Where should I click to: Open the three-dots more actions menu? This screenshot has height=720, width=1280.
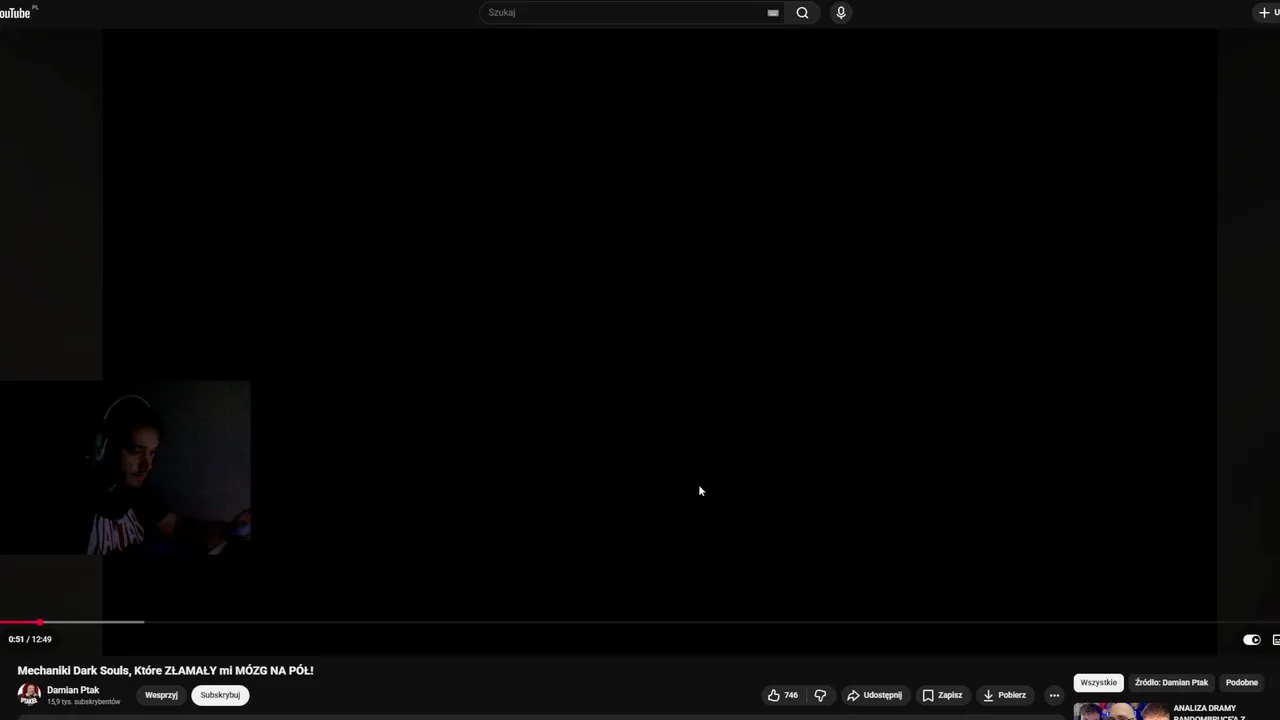click(1054, 695)
